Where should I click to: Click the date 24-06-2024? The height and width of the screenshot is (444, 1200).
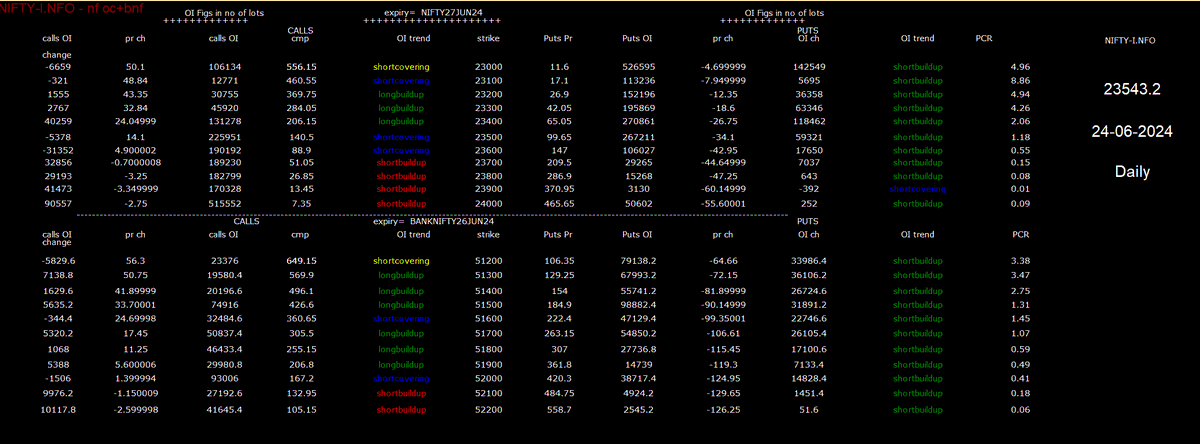click(1132, 130)
